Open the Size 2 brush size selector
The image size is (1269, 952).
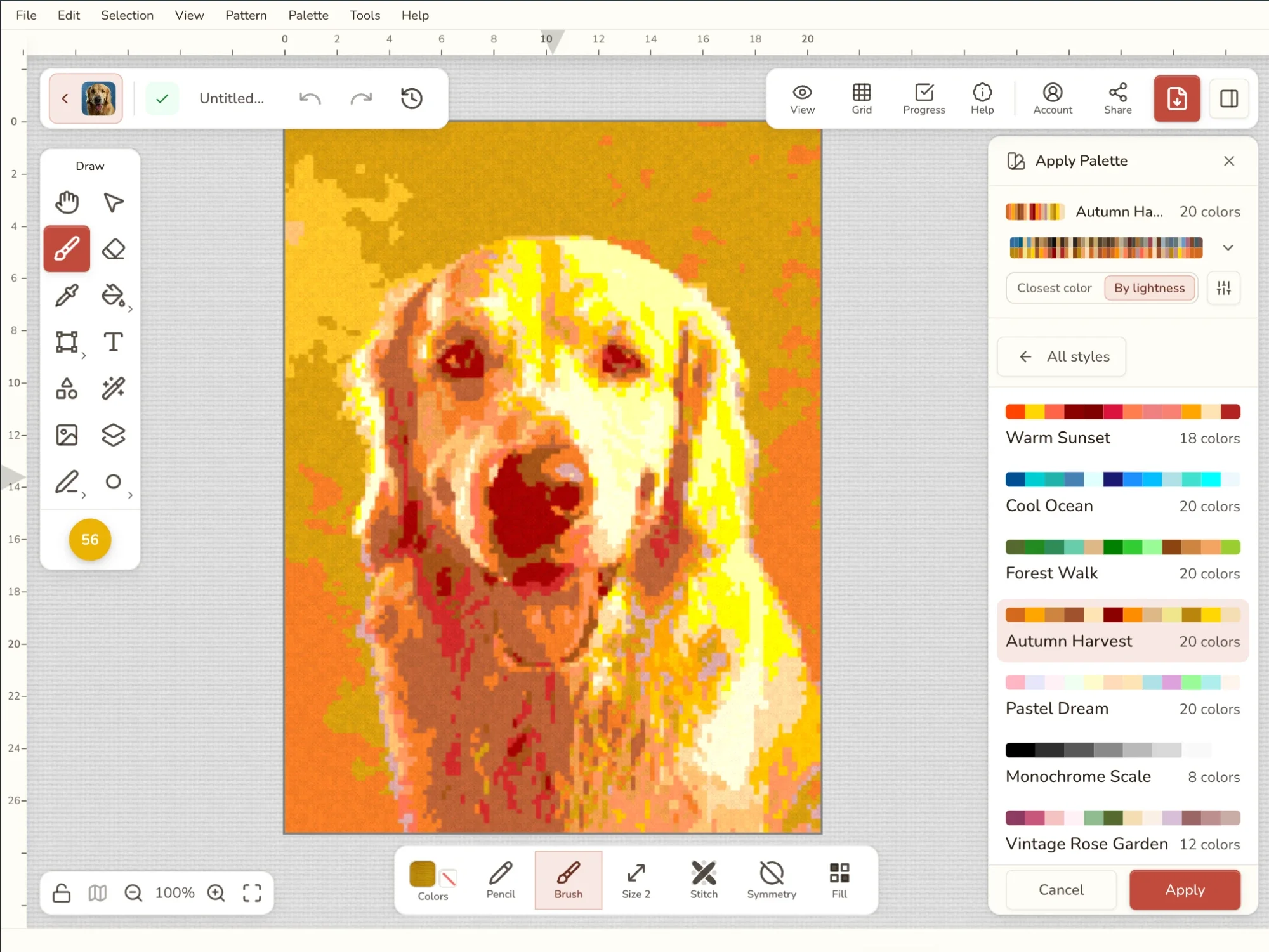pos(636,880)
